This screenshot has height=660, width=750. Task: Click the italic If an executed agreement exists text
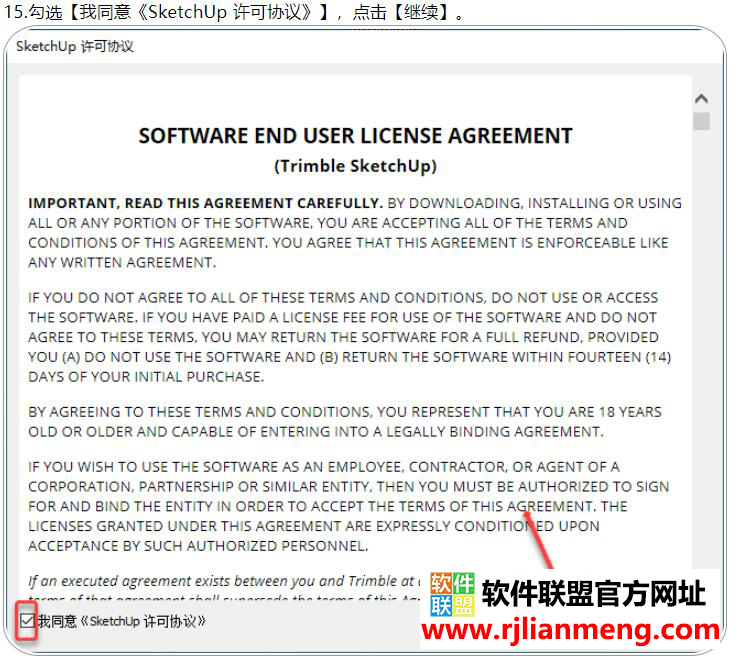click(x=220, y=580)
